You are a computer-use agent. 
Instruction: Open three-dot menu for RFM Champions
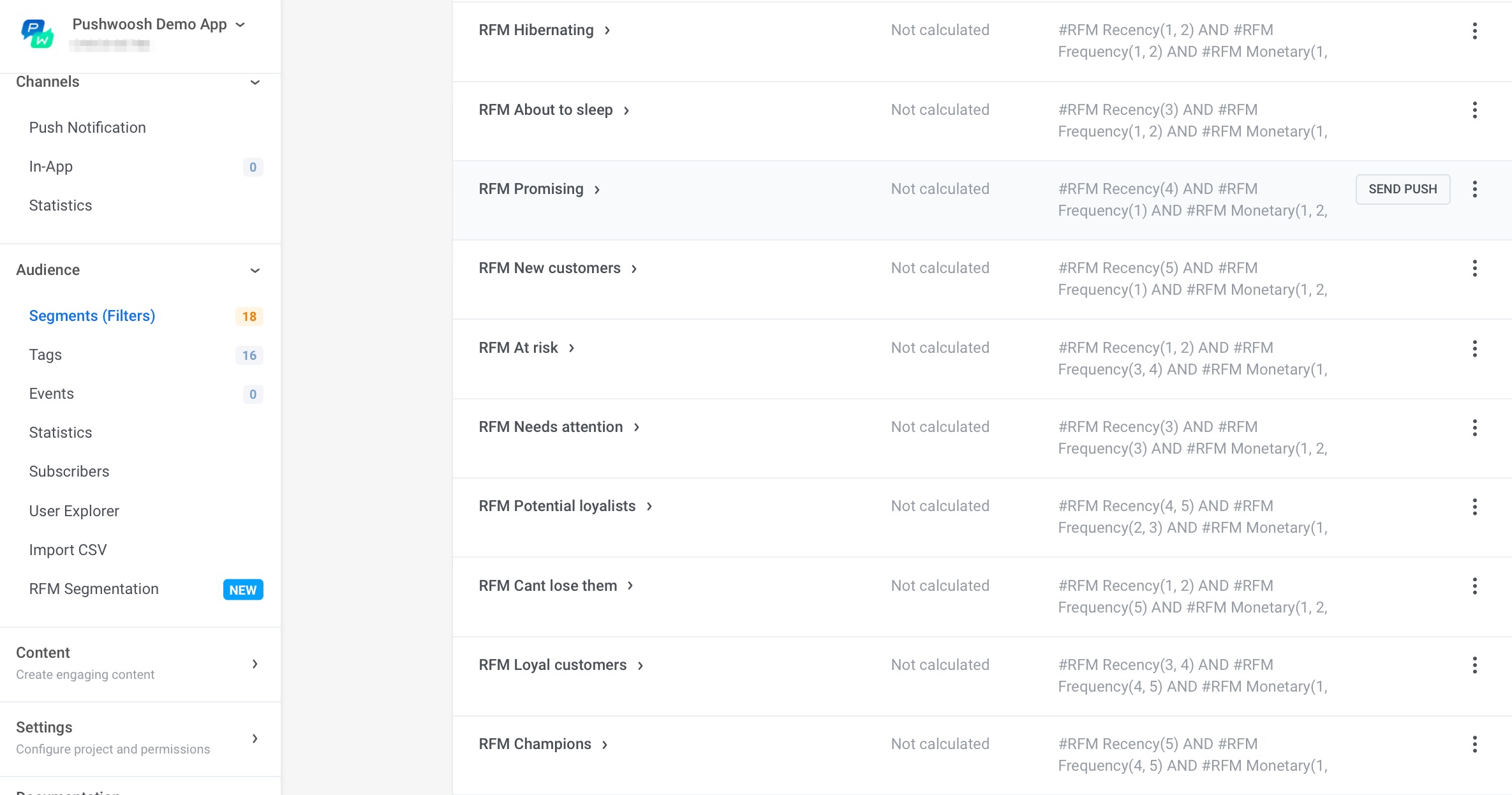(1474, 744)
